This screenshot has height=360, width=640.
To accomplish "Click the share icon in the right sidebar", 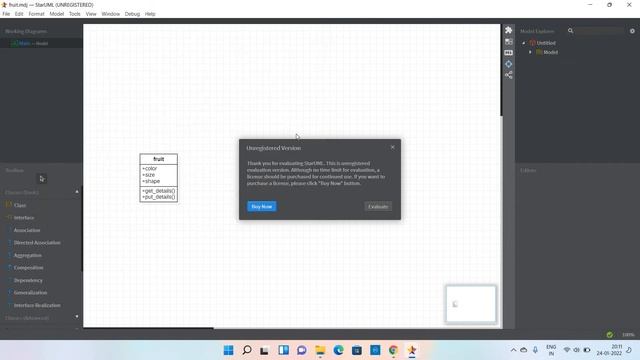I will point(508,75).
